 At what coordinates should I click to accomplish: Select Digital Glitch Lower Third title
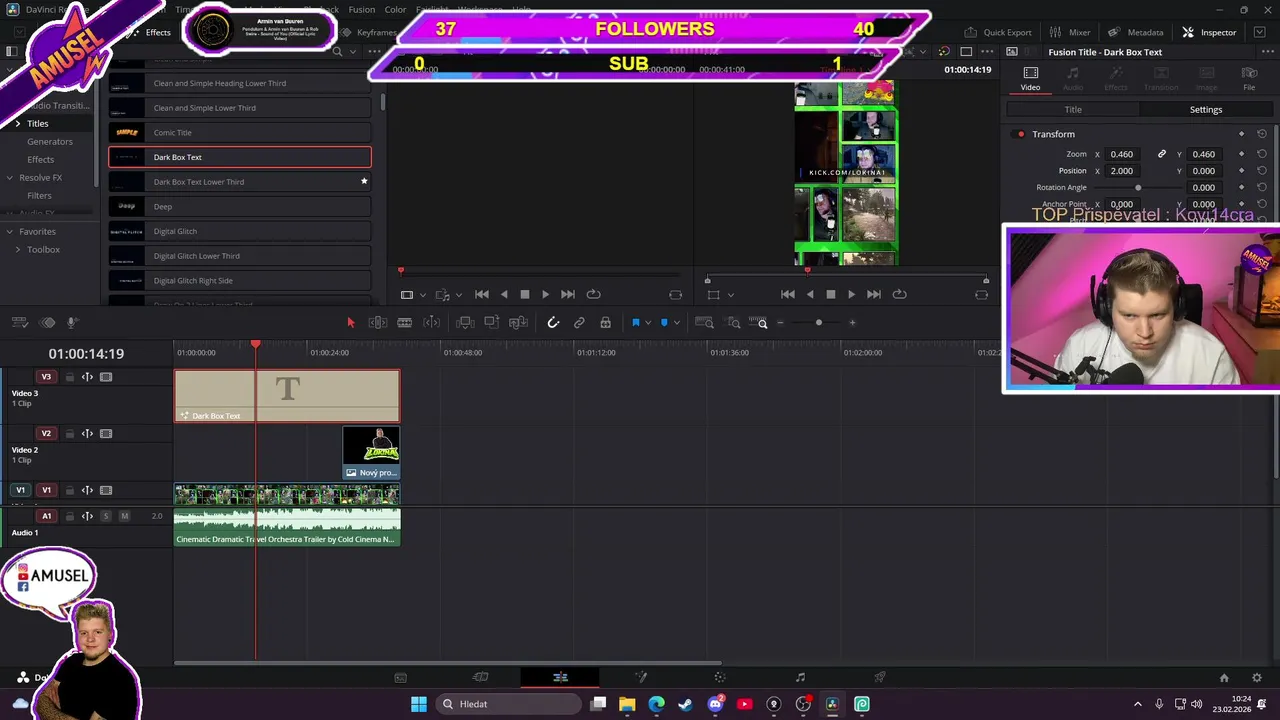[x=239, y=255]
